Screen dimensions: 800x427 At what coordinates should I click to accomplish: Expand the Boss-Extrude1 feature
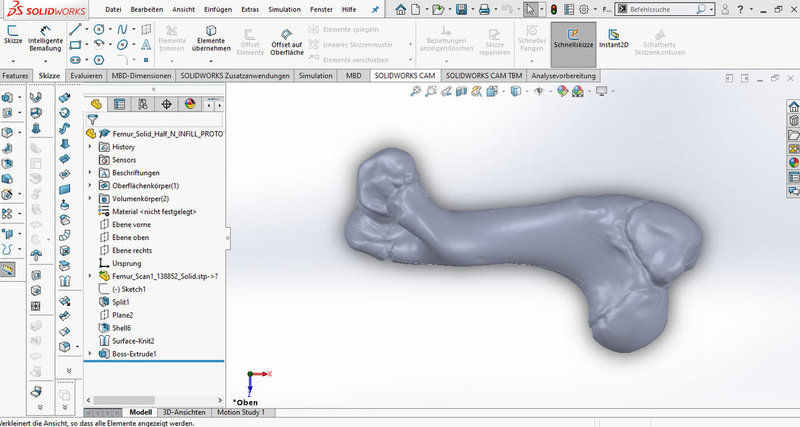tap(91, 354)
